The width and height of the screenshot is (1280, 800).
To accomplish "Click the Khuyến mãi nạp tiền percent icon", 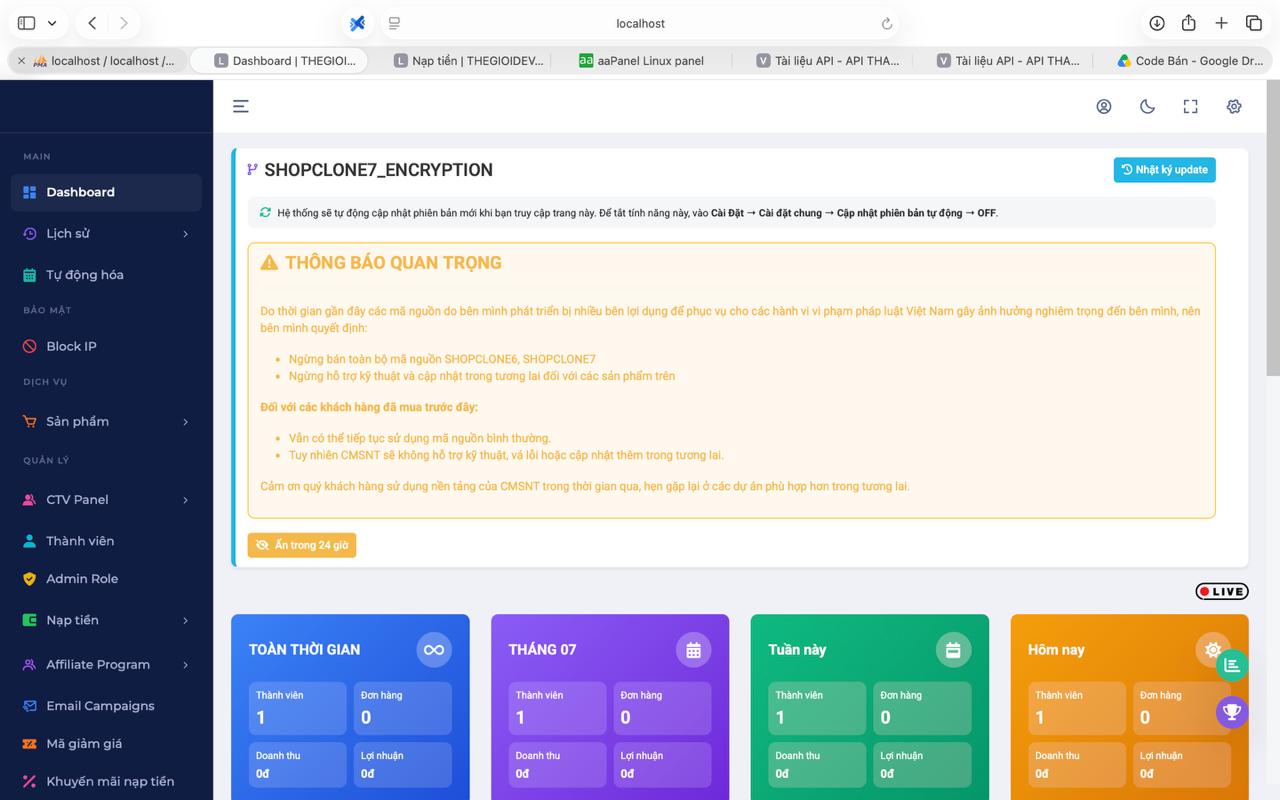I will [x=28, y=781].
